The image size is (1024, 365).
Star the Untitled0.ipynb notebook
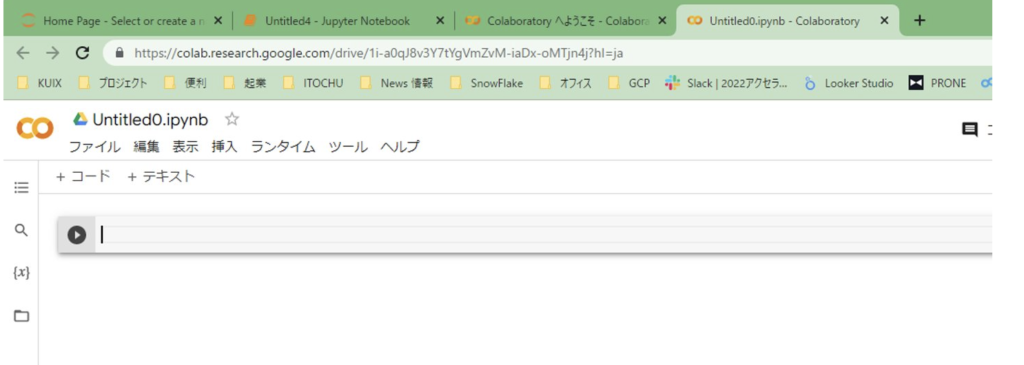click(x=232, y=119)
